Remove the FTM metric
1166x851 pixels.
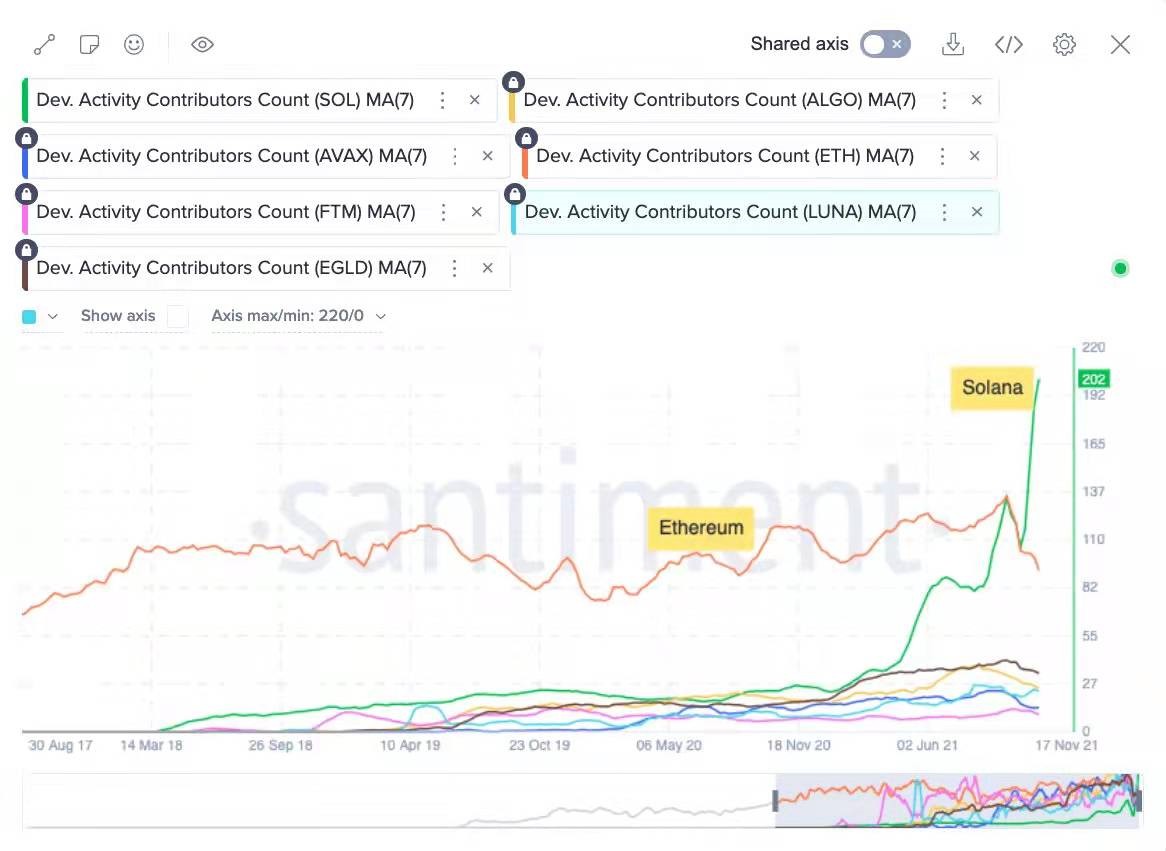click(x=477, y=212)
